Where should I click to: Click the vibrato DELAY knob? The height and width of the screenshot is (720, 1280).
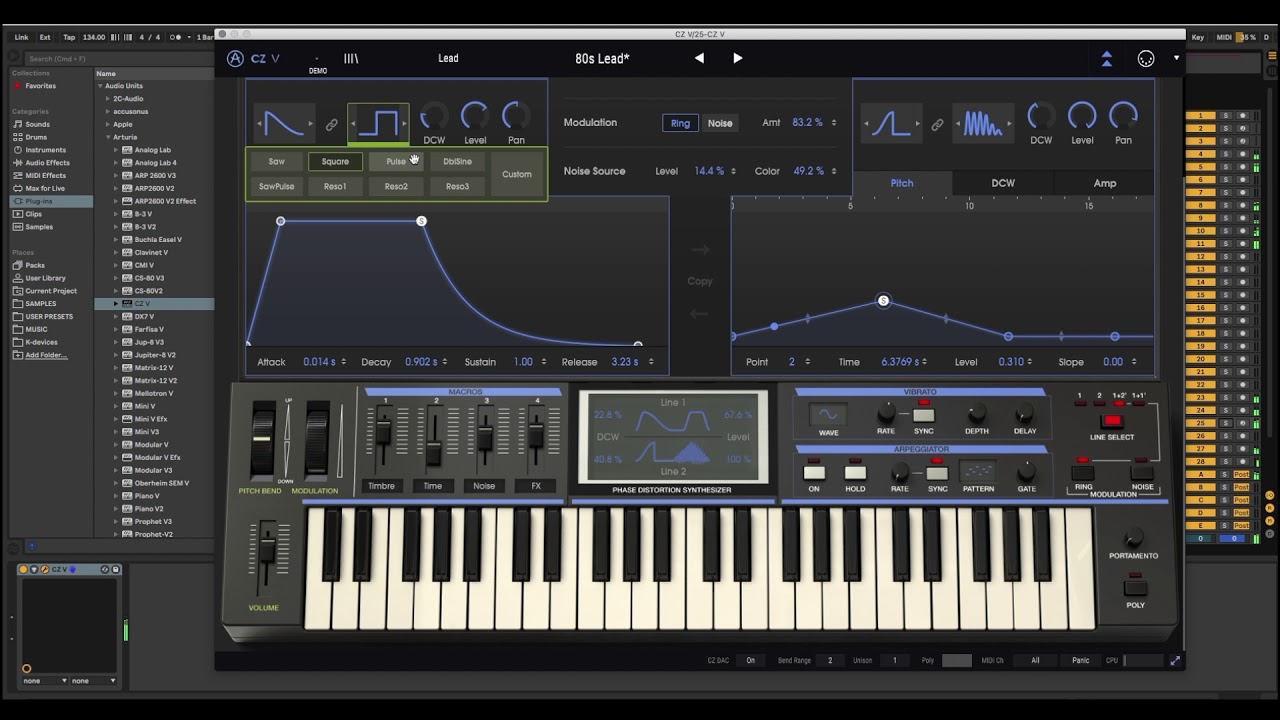(x=1024, y=414)
